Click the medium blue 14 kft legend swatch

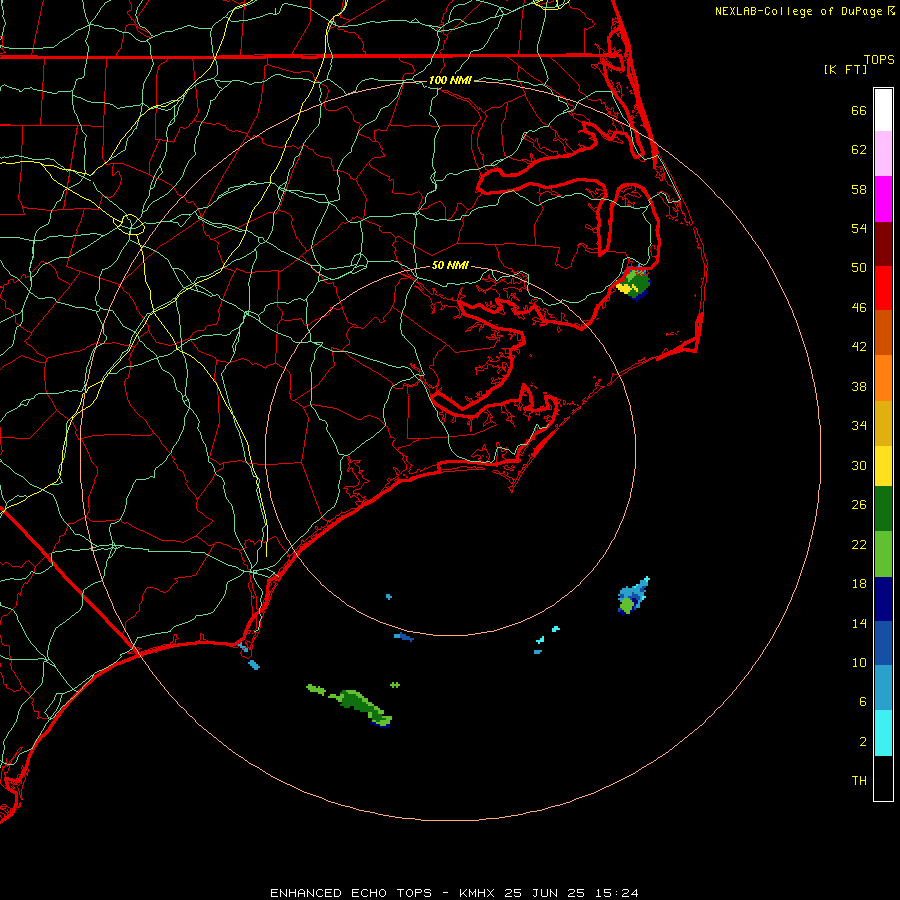[x=883, y=643]
